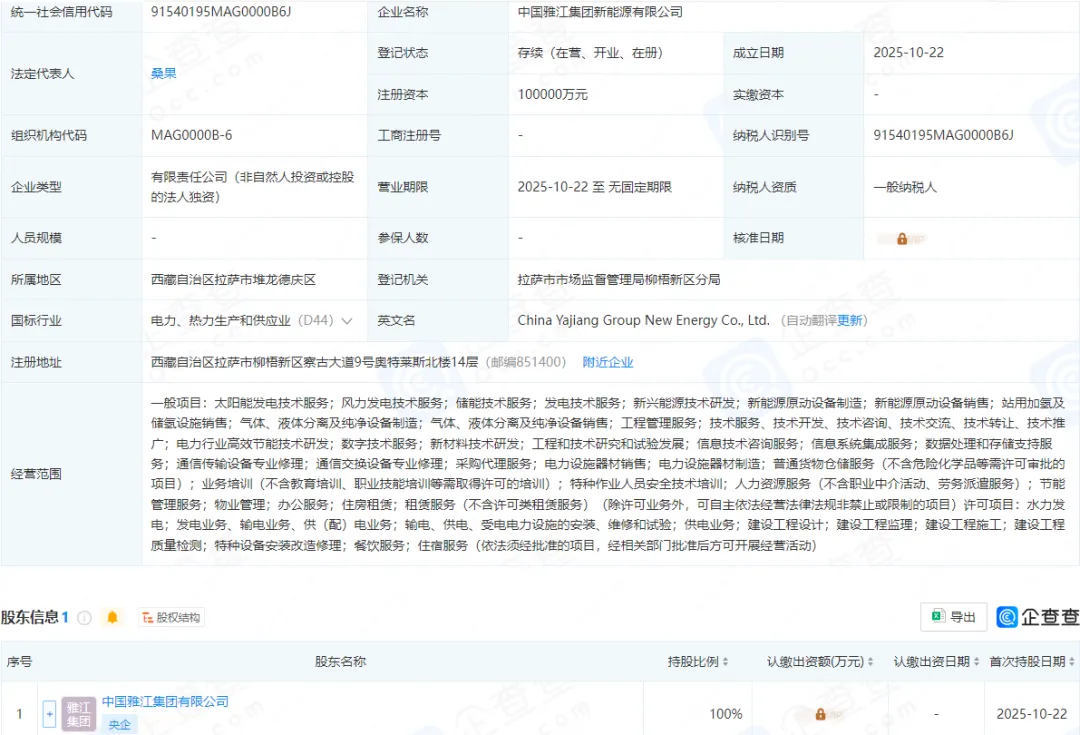This screenshot has height=735, width=1080.
Task: Click the lock icon in the 认缴出资额 cell
Action: click(823, 713)
